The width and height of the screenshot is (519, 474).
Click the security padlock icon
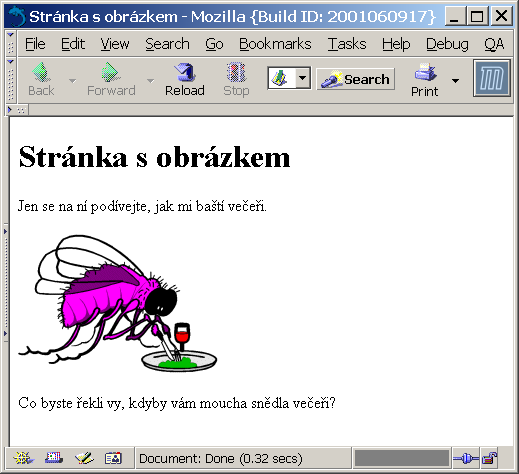(x=489, y=458)
